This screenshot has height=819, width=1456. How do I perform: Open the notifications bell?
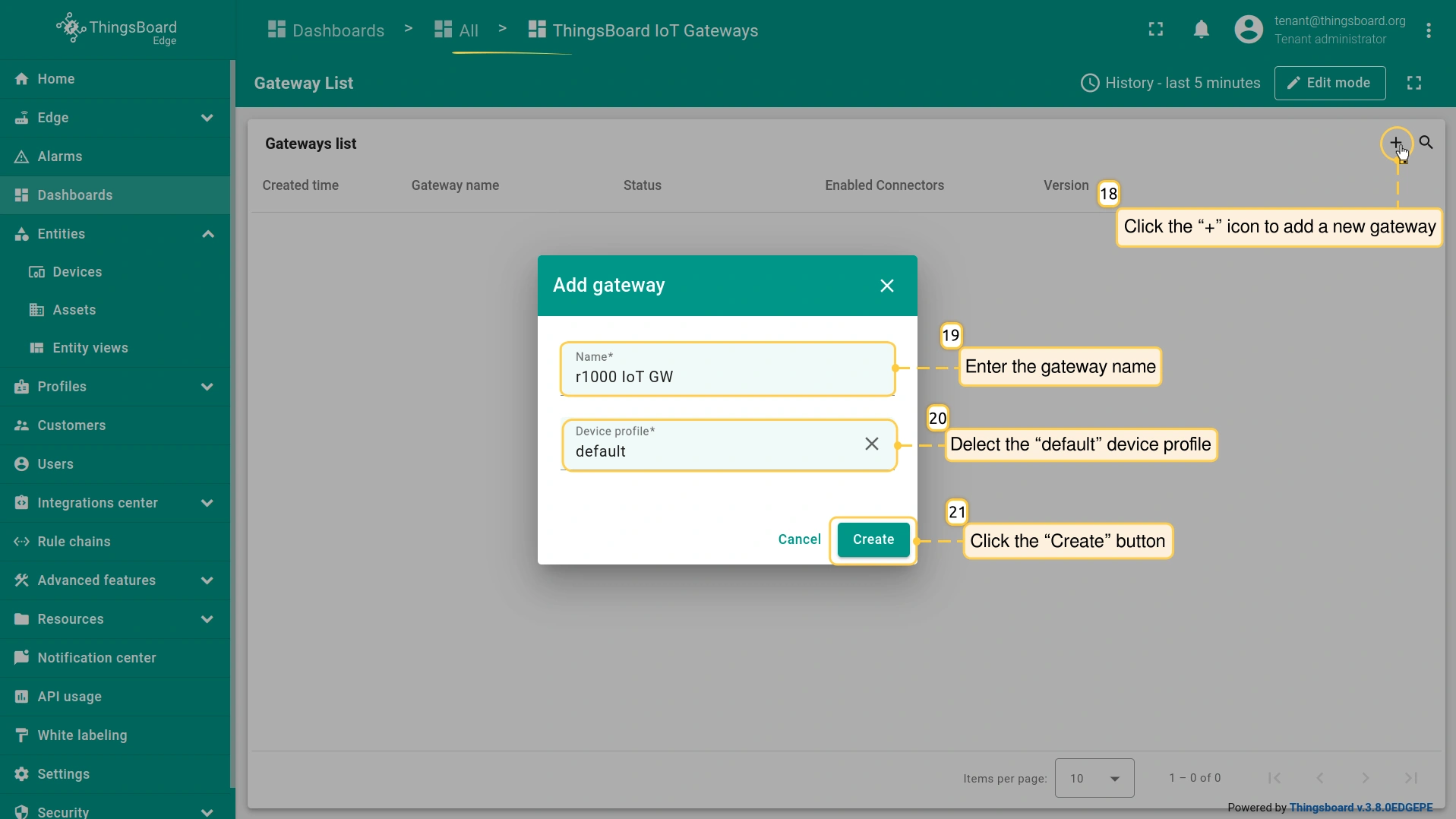coord(1201,30)
